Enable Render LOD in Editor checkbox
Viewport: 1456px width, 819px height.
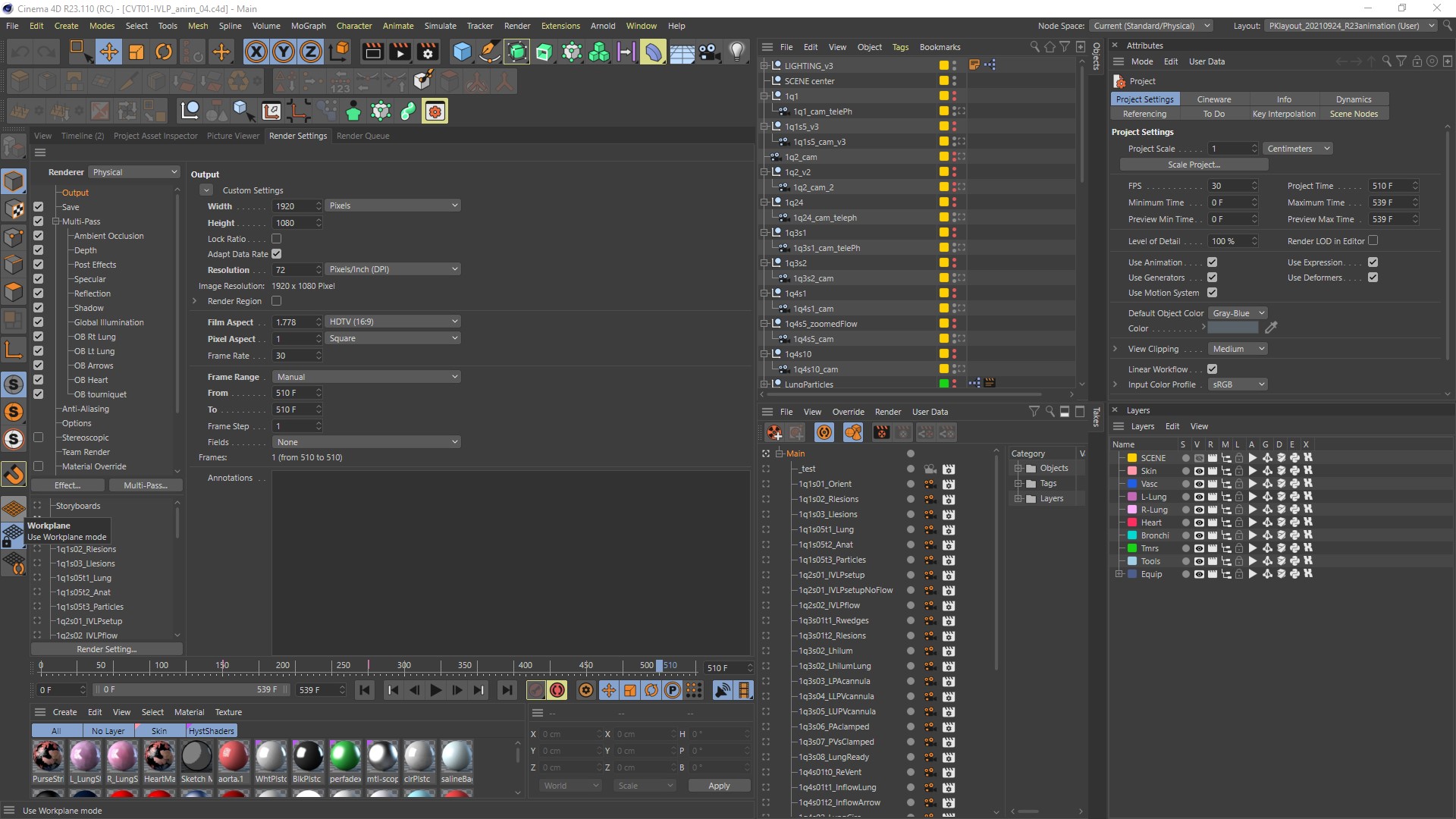[1373, 241]
